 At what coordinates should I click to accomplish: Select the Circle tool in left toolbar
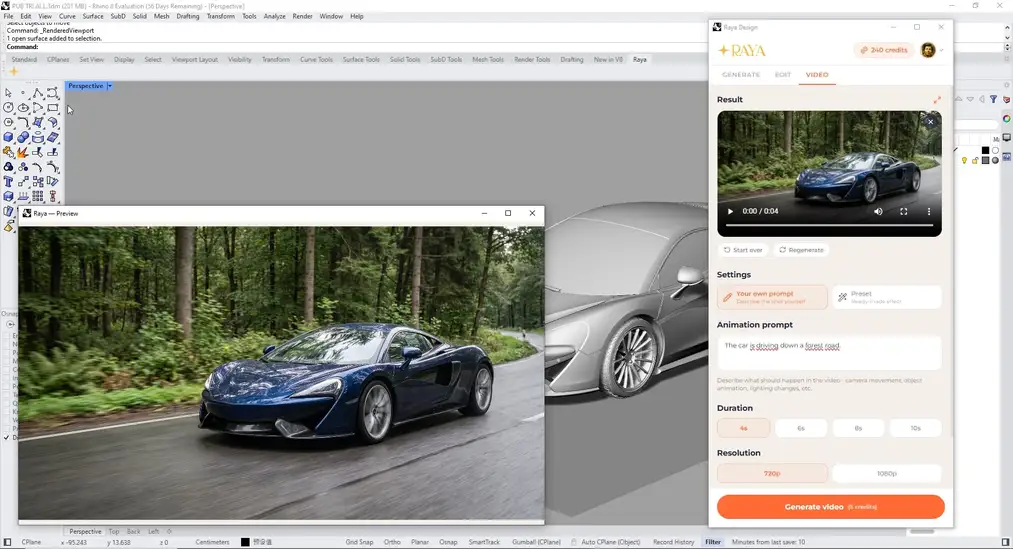pyautogui.click(x=8, y=107)
